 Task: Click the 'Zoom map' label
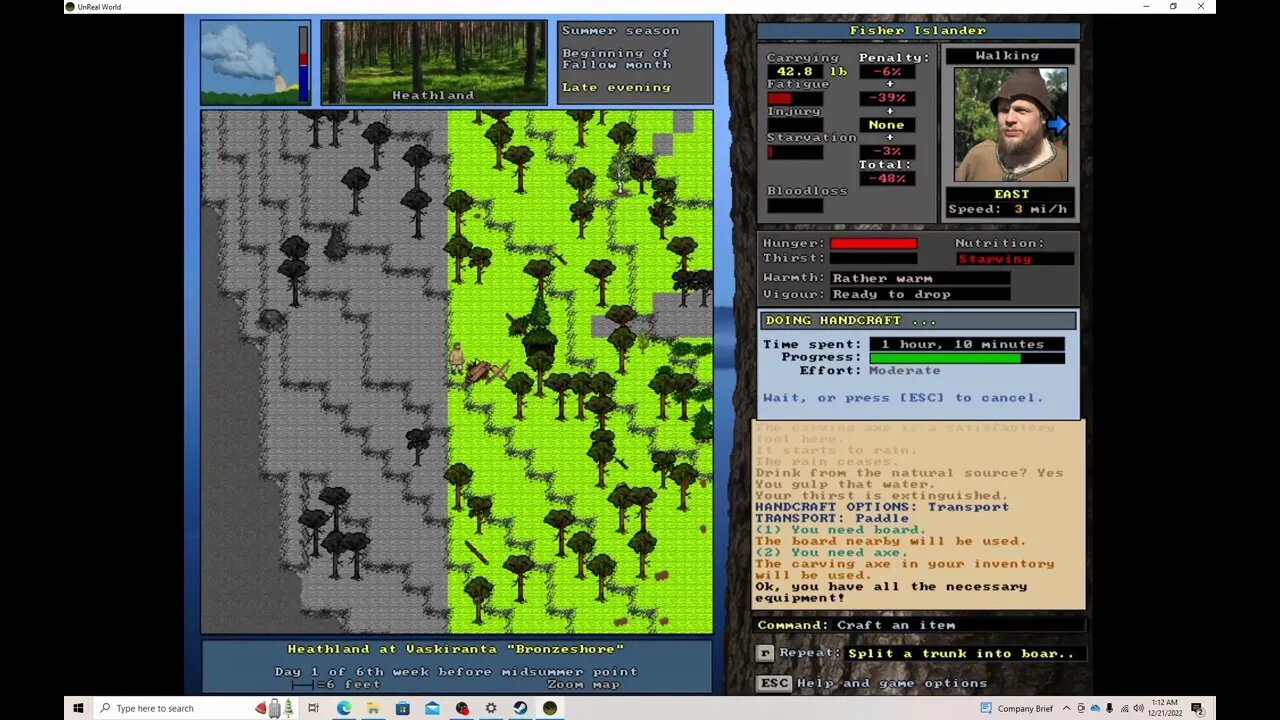(x=583, y=684)
